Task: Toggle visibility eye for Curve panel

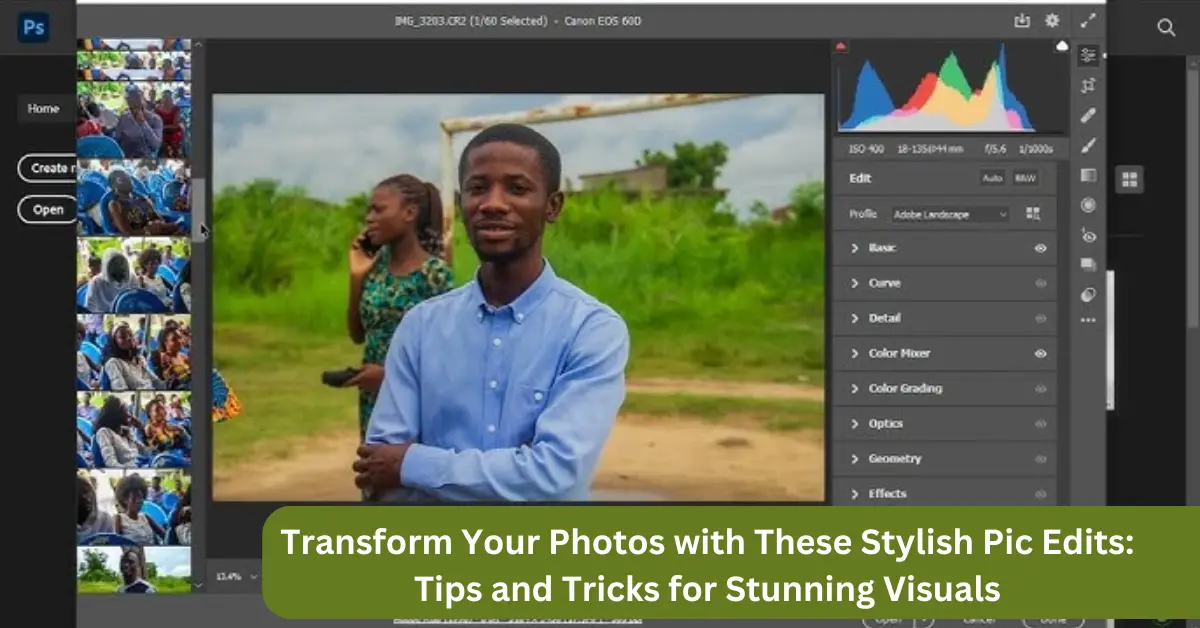Action: click(1041, 283)
